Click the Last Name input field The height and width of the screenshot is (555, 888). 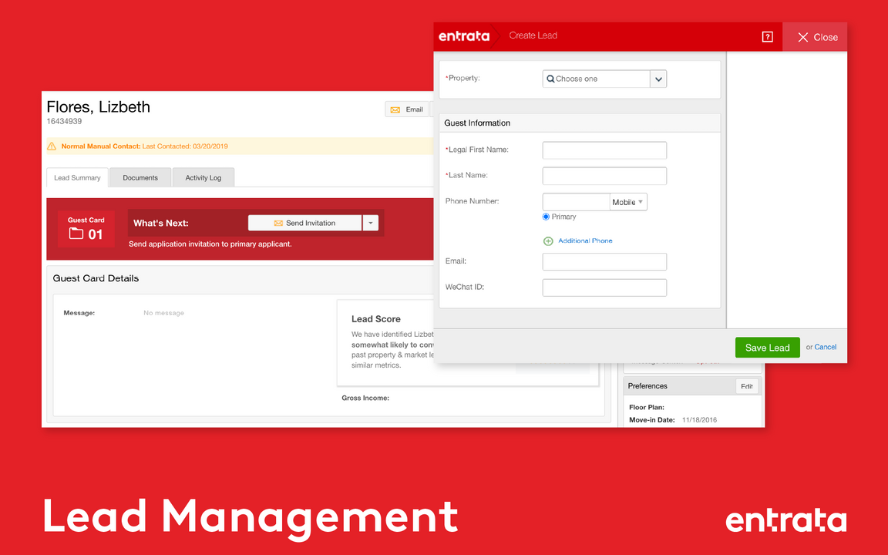[604, 176]
